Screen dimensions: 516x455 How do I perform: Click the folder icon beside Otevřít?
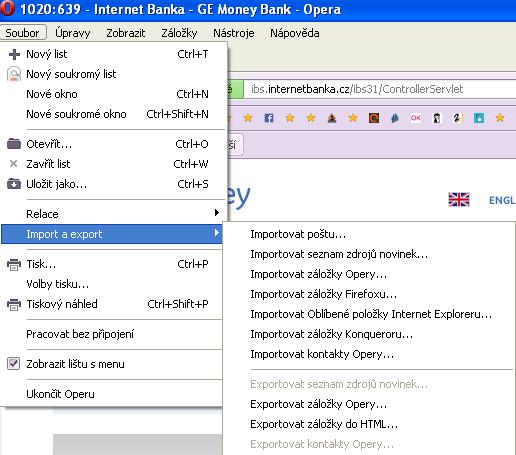click(14, 144)
